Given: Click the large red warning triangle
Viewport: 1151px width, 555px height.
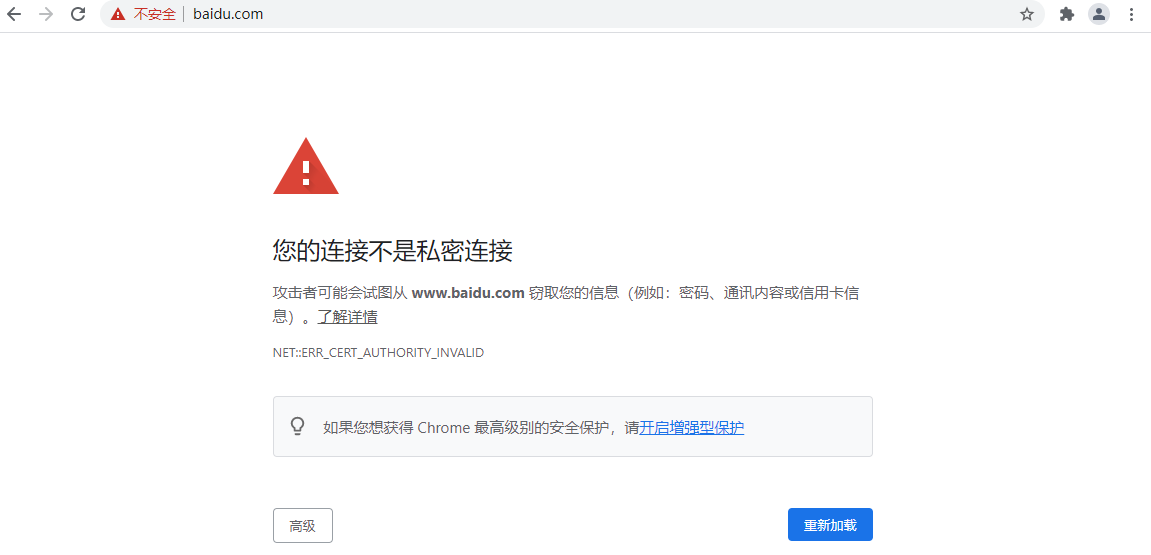Looking at the screenshot, I should (305, 167).
